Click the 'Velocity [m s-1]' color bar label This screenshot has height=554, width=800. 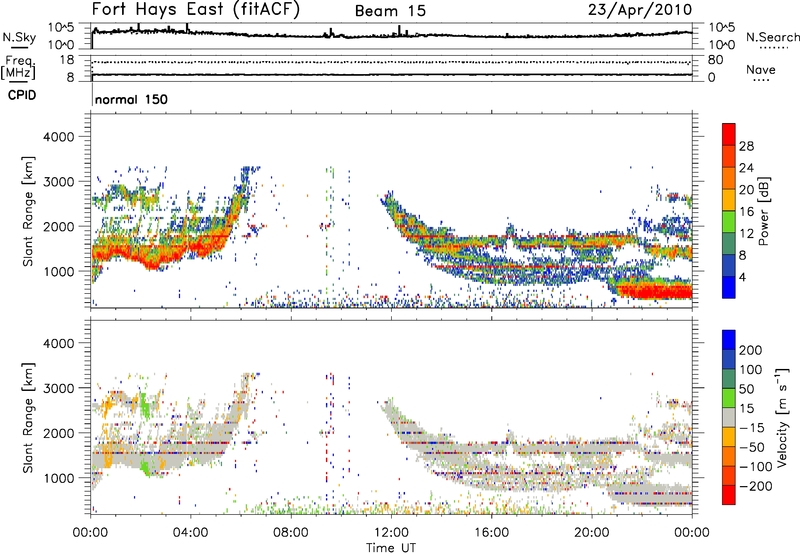[x=782, y=417]
